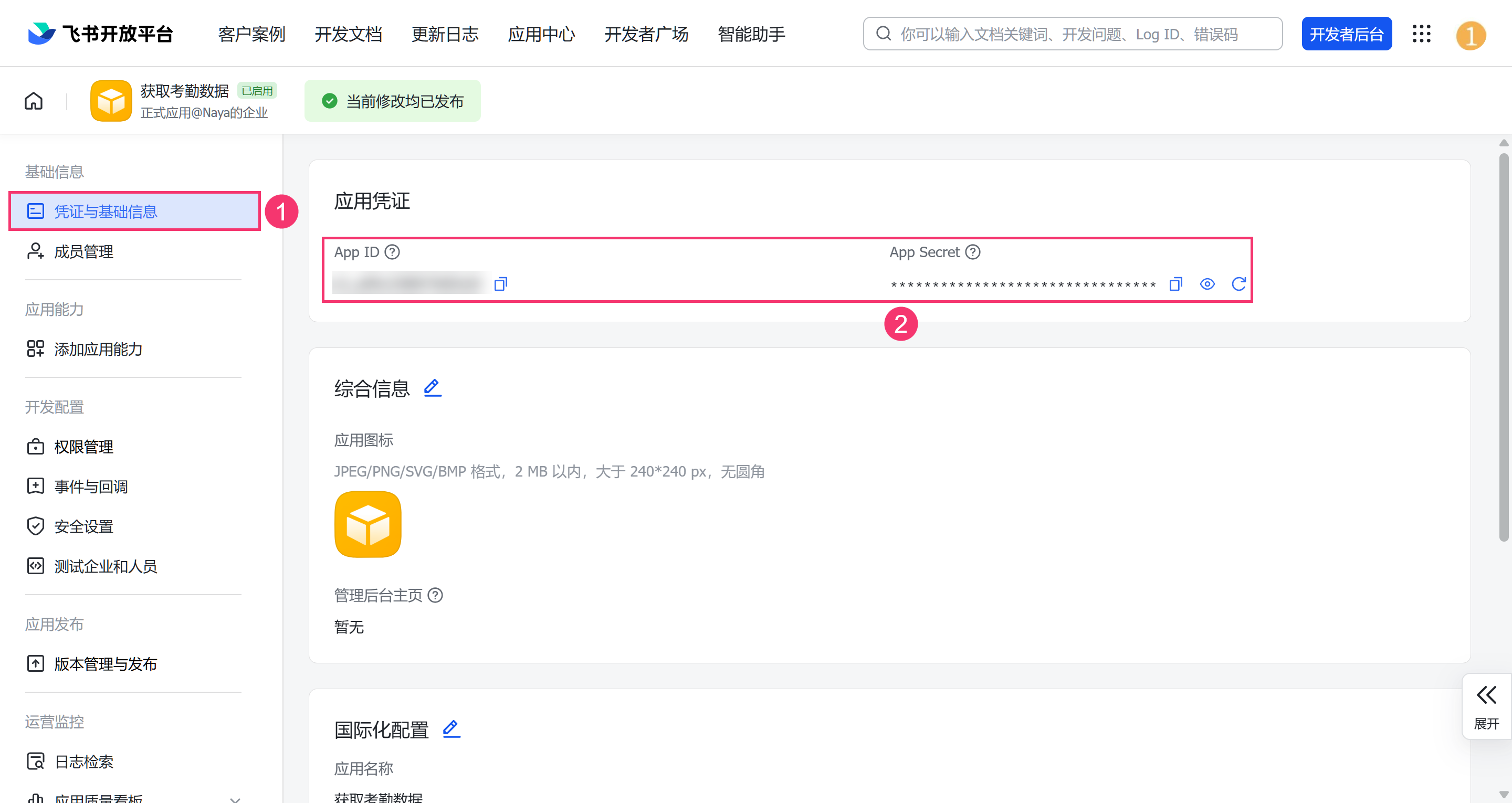Image resolution: width=1512 pixels, height=803 pixels.
Task: Edit 国际化配置 with the pencil icon
Action: pos(451,729)
